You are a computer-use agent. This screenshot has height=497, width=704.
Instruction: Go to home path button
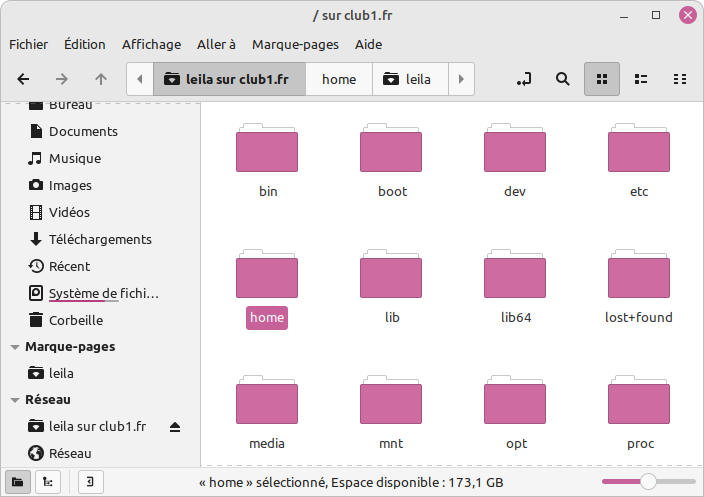pyautogui.click(x=339, y=79)
